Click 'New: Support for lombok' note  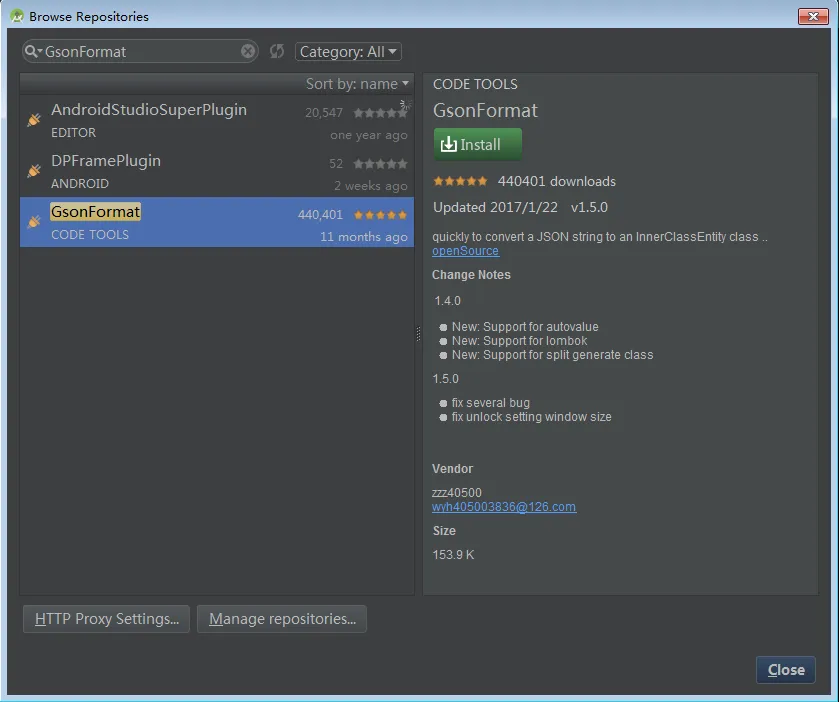(520, 341)
